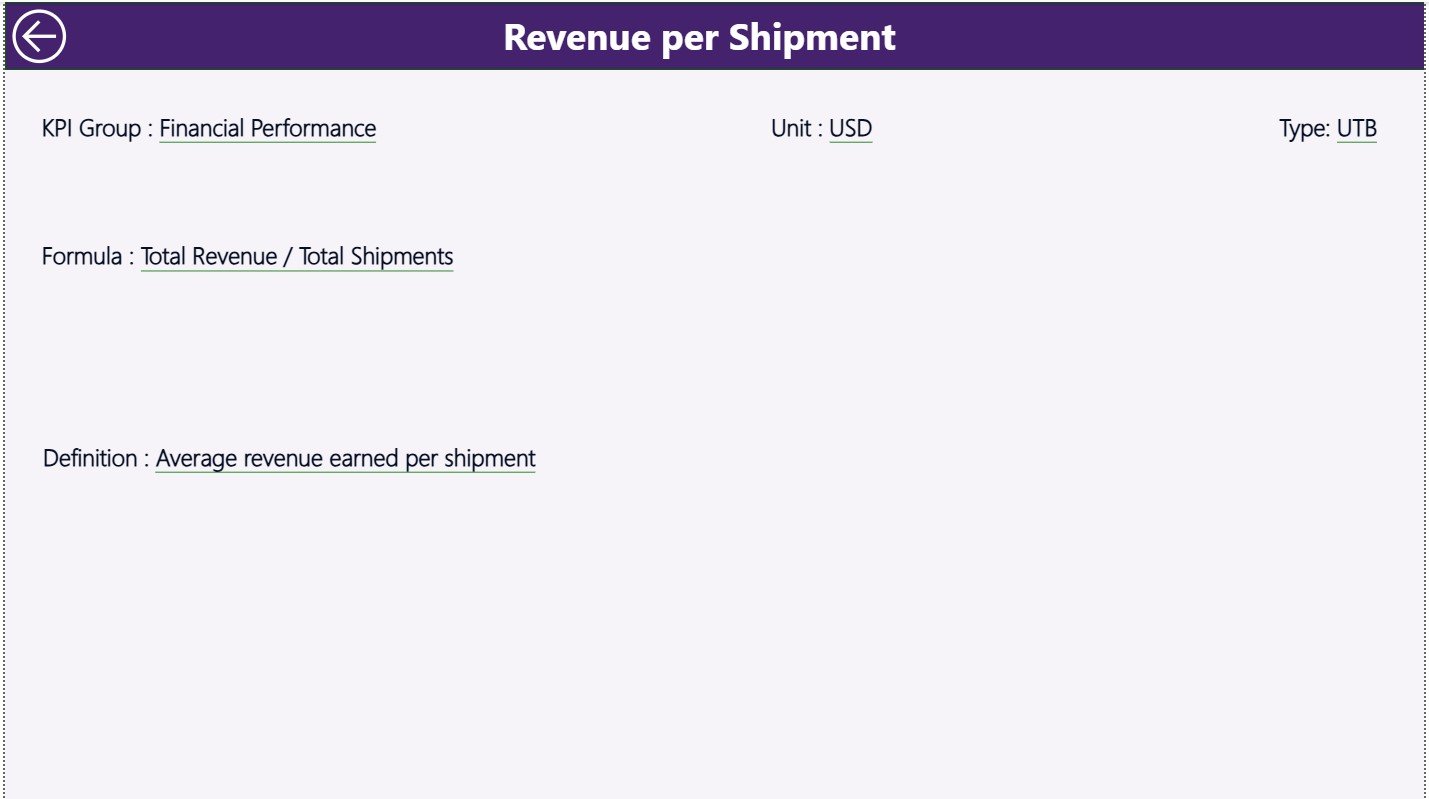The image size is (1429, 799).
Task: Click the Revenue per Shipment title
Action: point(698,37)
